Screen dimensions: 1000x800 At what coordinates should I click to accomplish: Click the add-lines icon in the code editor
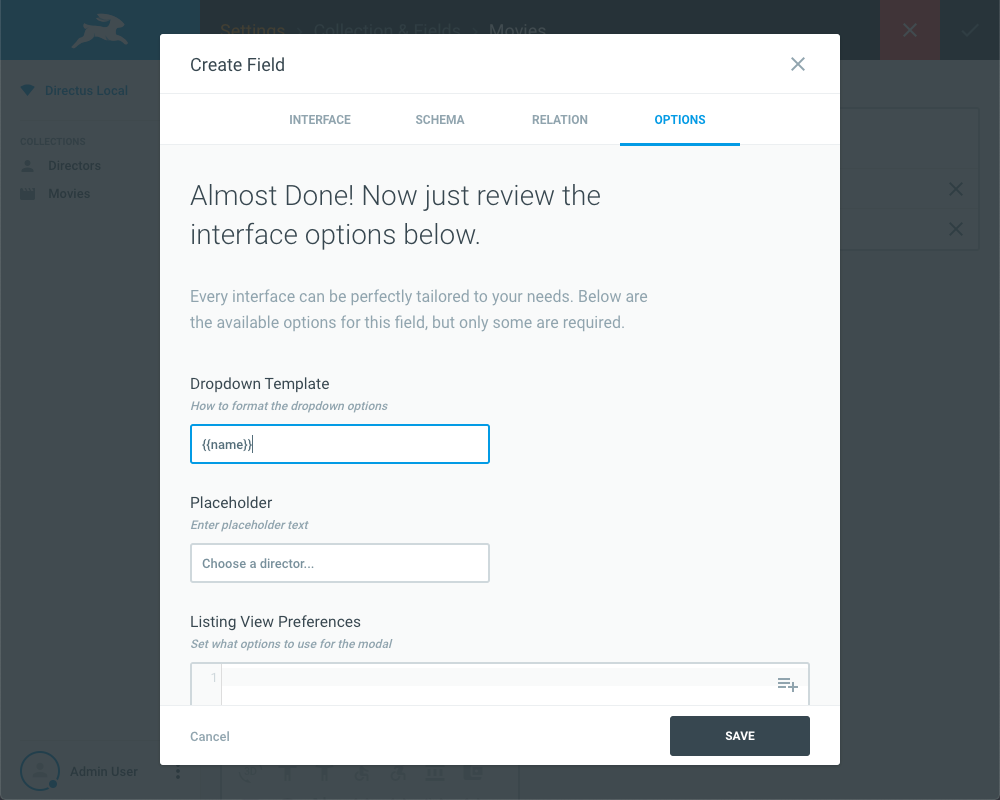pos(788,685)
